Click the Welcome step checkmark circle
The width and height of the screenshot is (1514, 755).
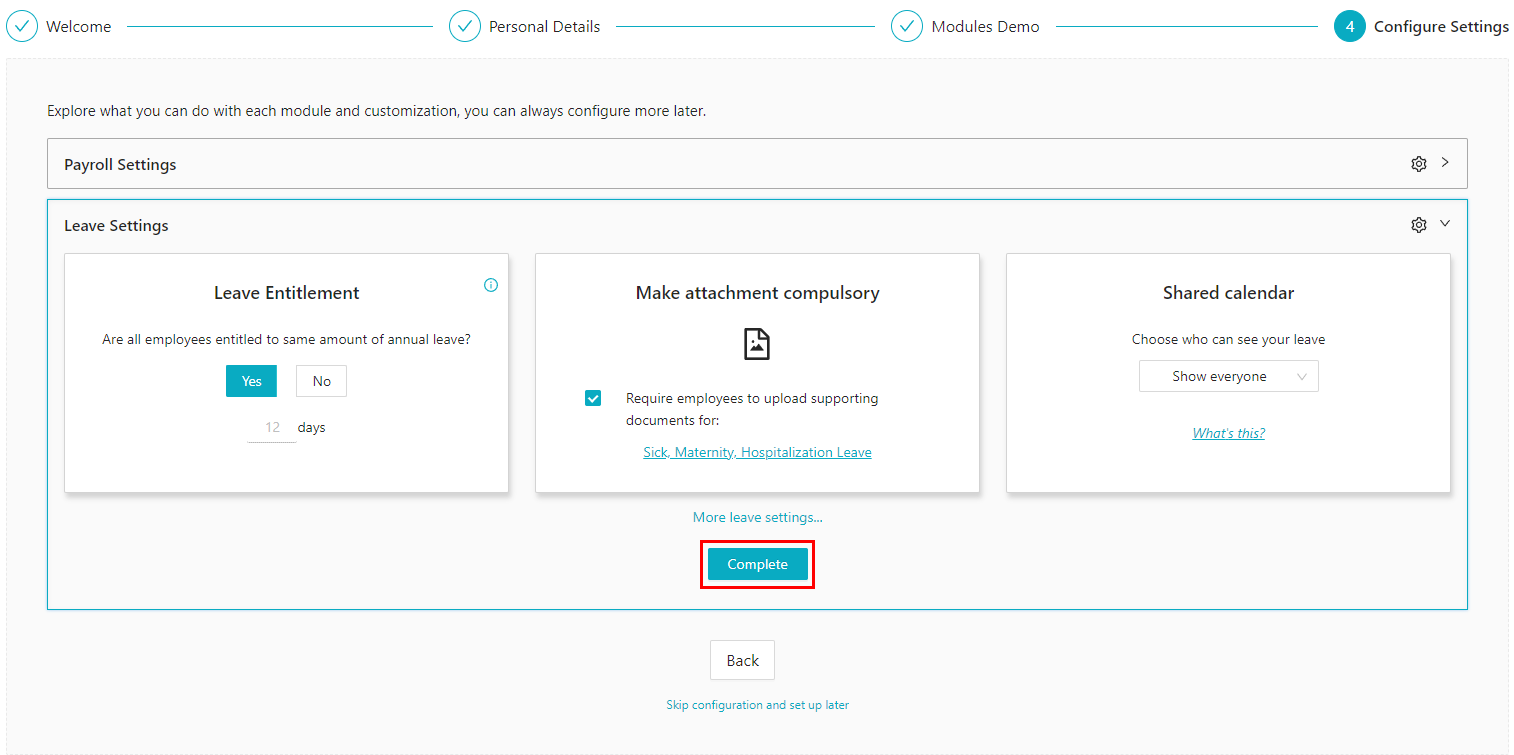(x=22, y=25)
